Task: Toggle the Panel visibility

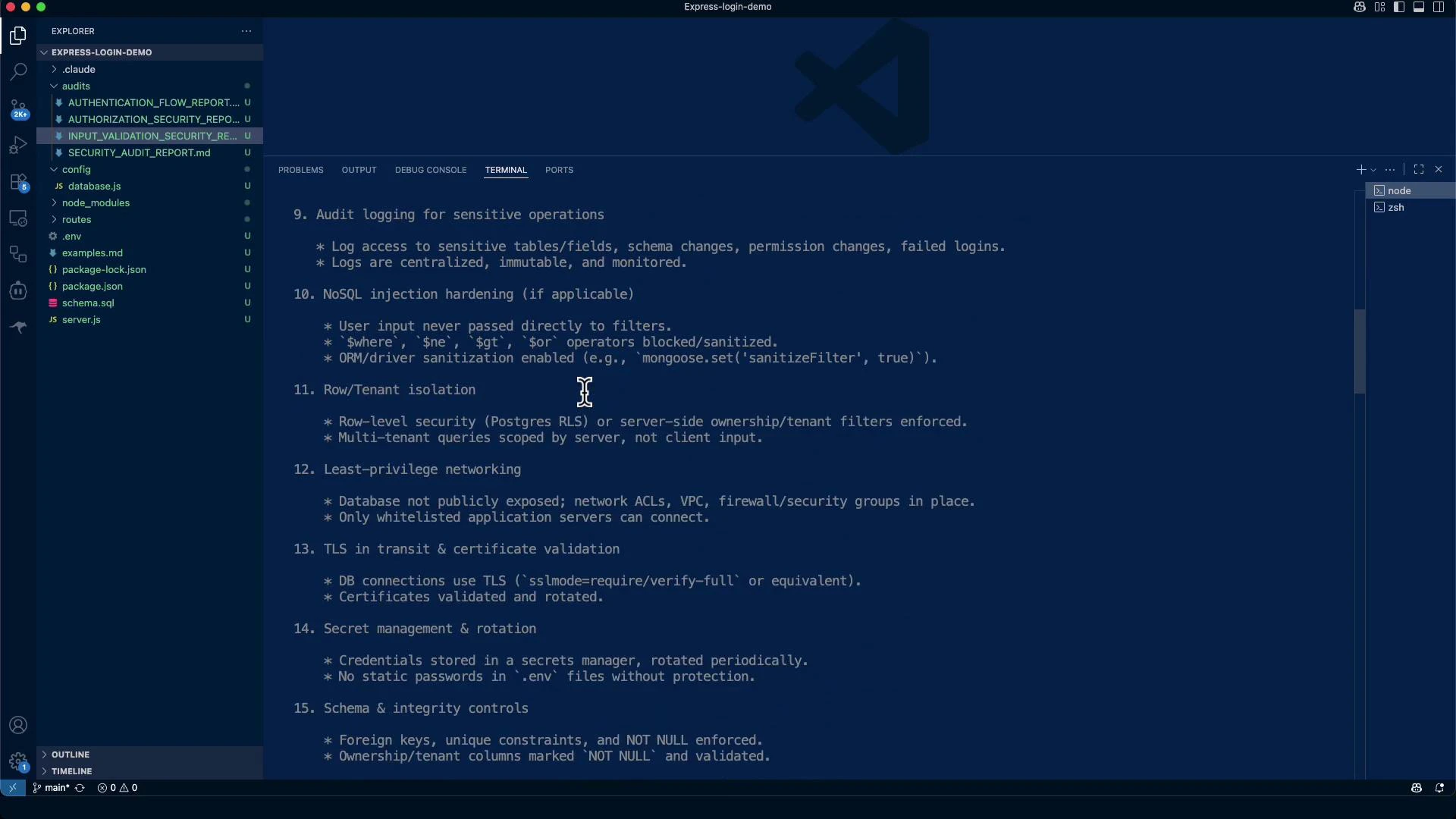Action: click(x=1419, y=7)
